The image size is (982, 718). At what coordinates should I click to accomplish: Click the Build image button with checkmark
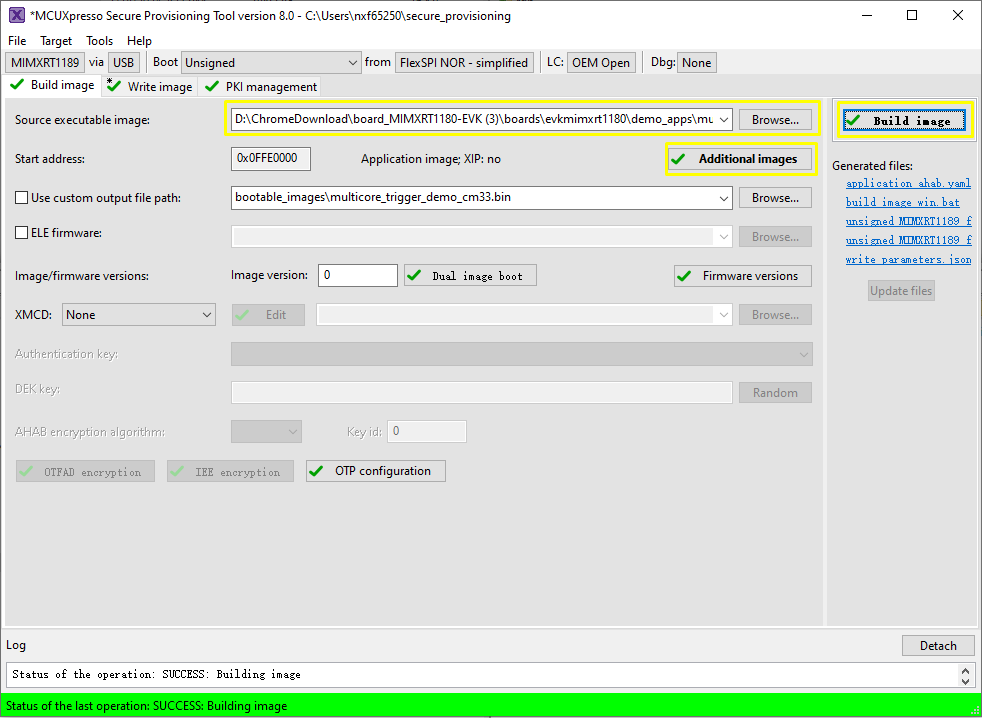click(904, 121)
